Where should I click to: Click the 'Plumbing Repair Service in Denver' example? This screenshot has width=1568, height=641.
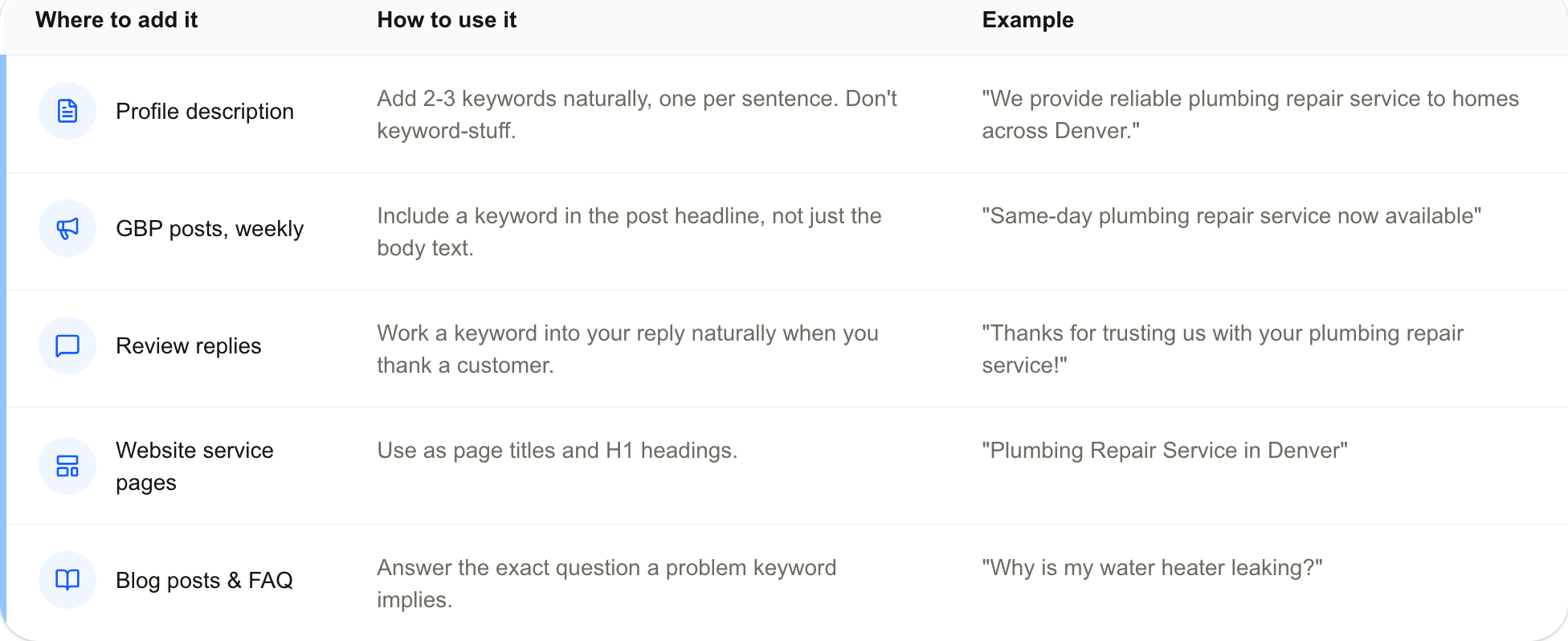click(1165, 451)
